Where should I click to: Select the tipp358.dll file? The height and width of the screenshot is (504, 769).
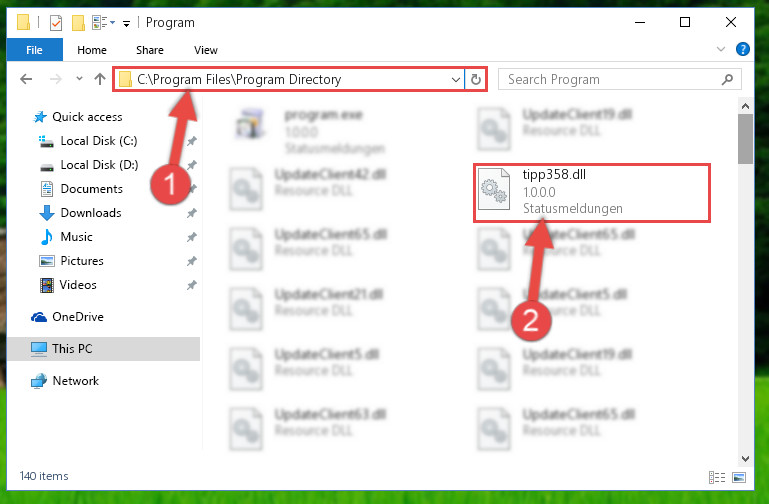coord(591,193)
